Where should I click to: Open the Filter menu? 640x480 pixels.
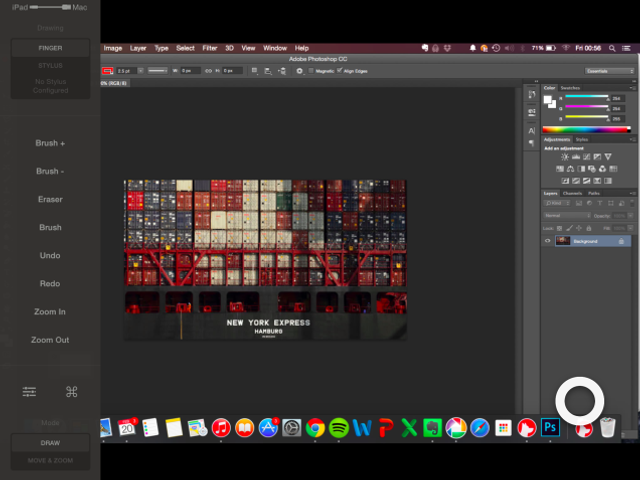[210, 48]
